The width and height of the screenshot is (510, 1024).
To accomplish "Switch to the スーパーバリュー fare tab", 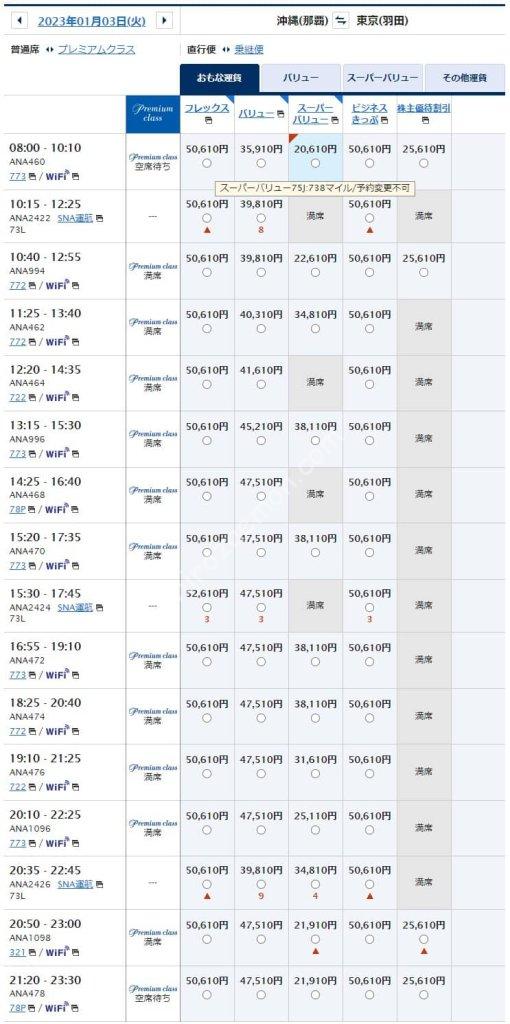I will coord(382,78).
